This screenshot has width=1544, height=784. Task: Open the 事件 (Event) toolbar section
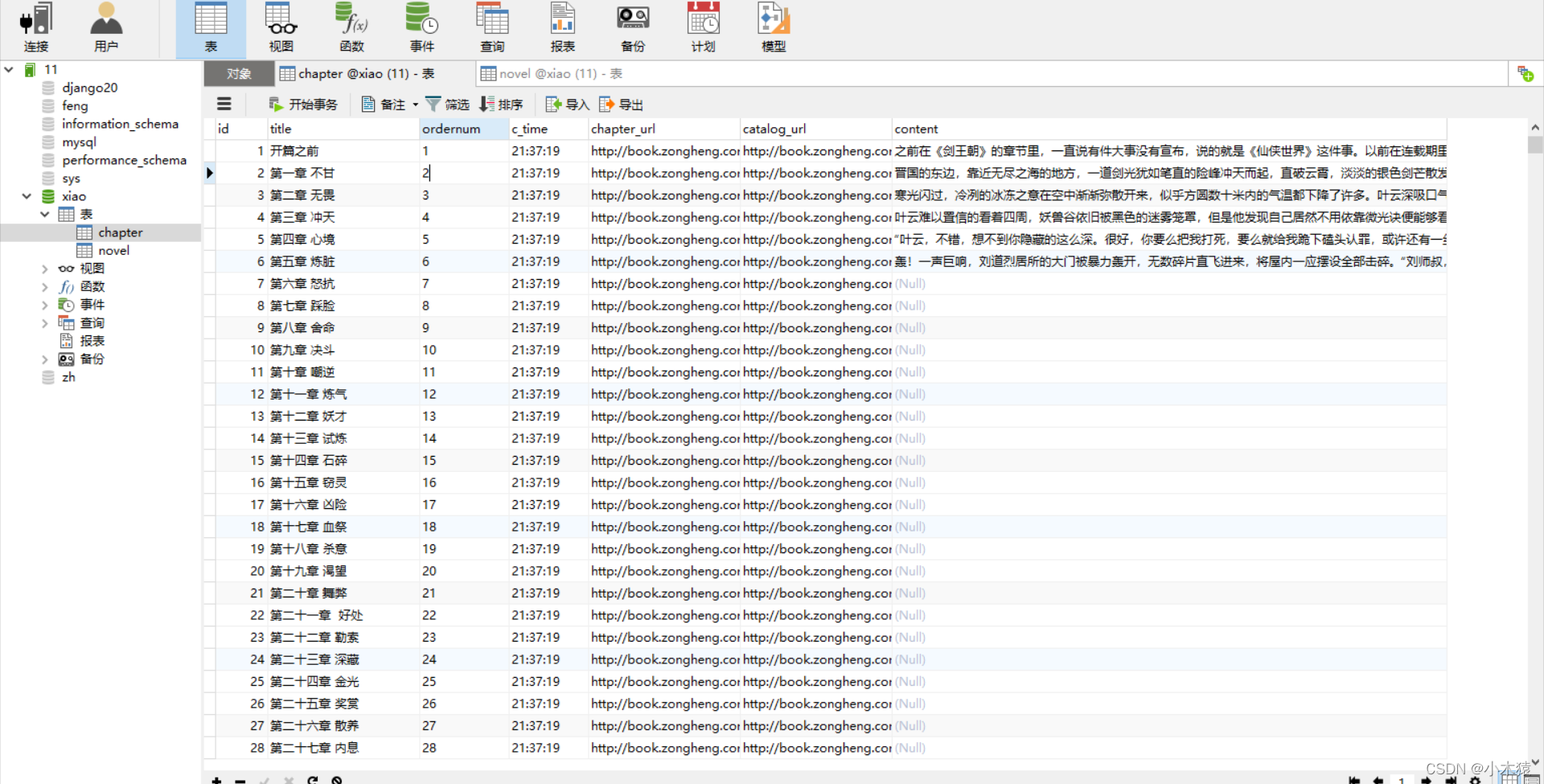[421, 28]
